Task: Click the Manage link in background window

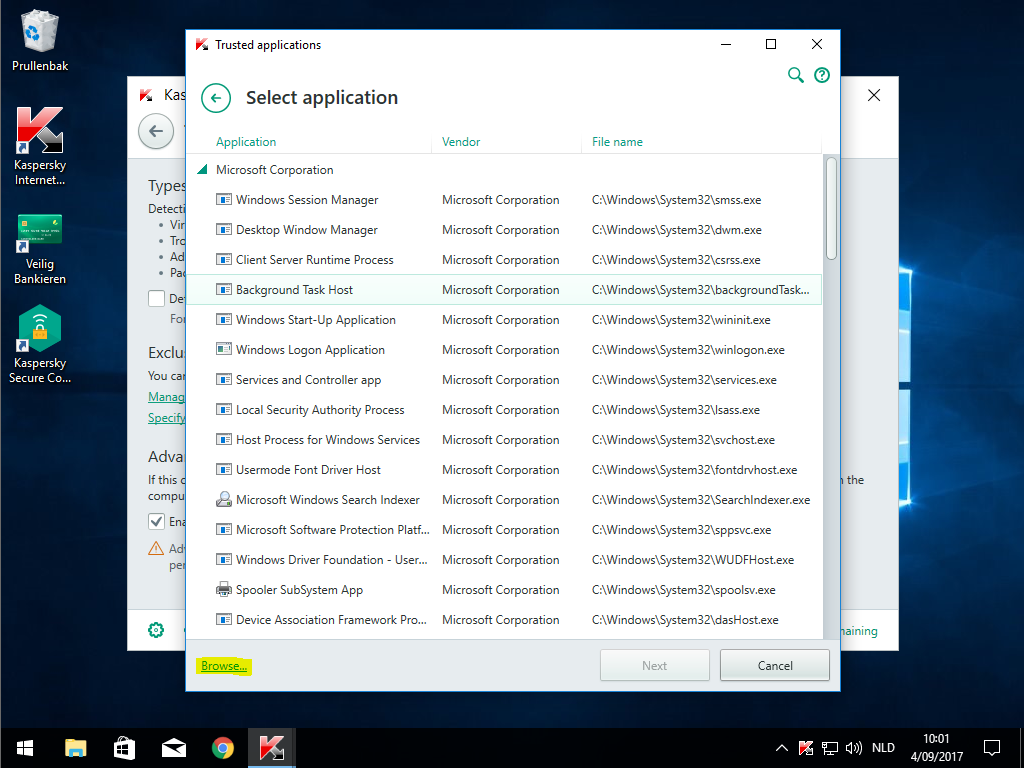Action: point(167,396)
